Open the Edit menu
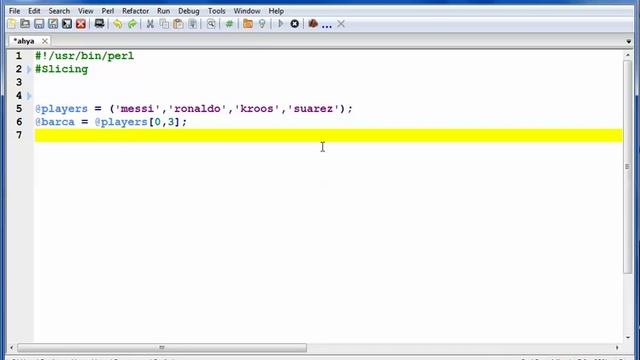The width and height of the screenshot is (640, 360). coord(34,11)
